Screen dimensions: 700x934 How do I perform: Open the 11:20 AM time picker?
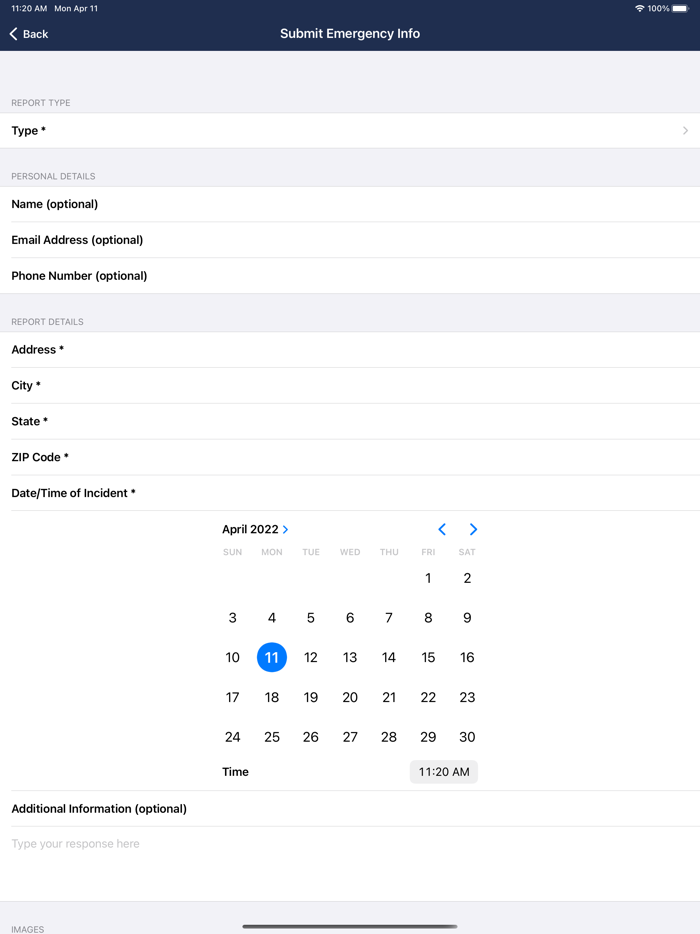point(444,771)
